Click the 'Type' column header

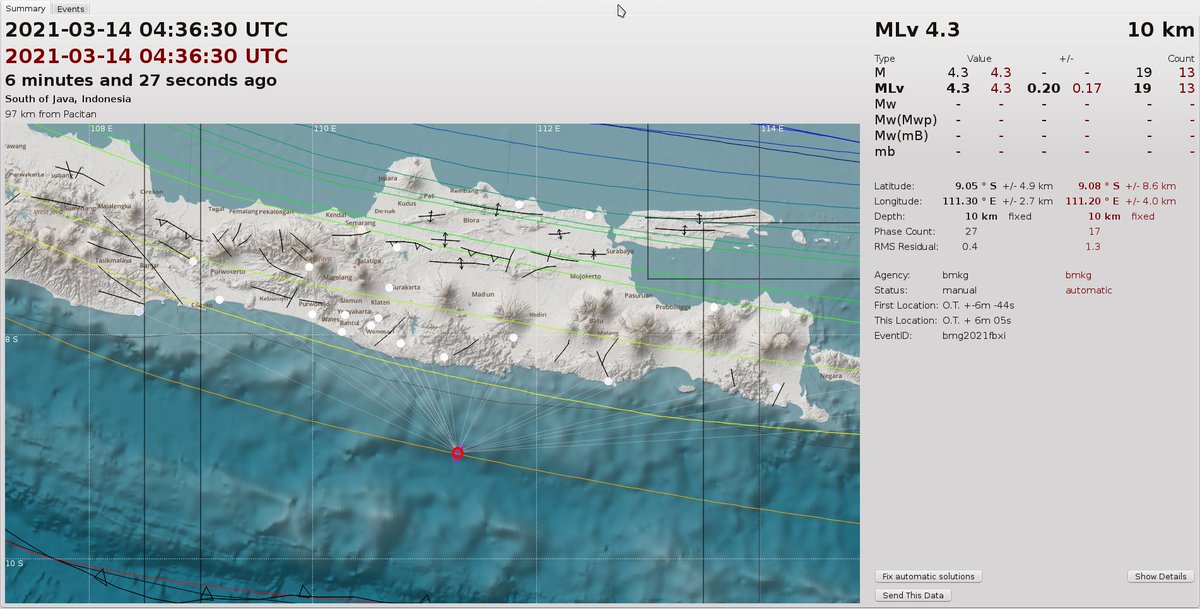click(885, 58)
